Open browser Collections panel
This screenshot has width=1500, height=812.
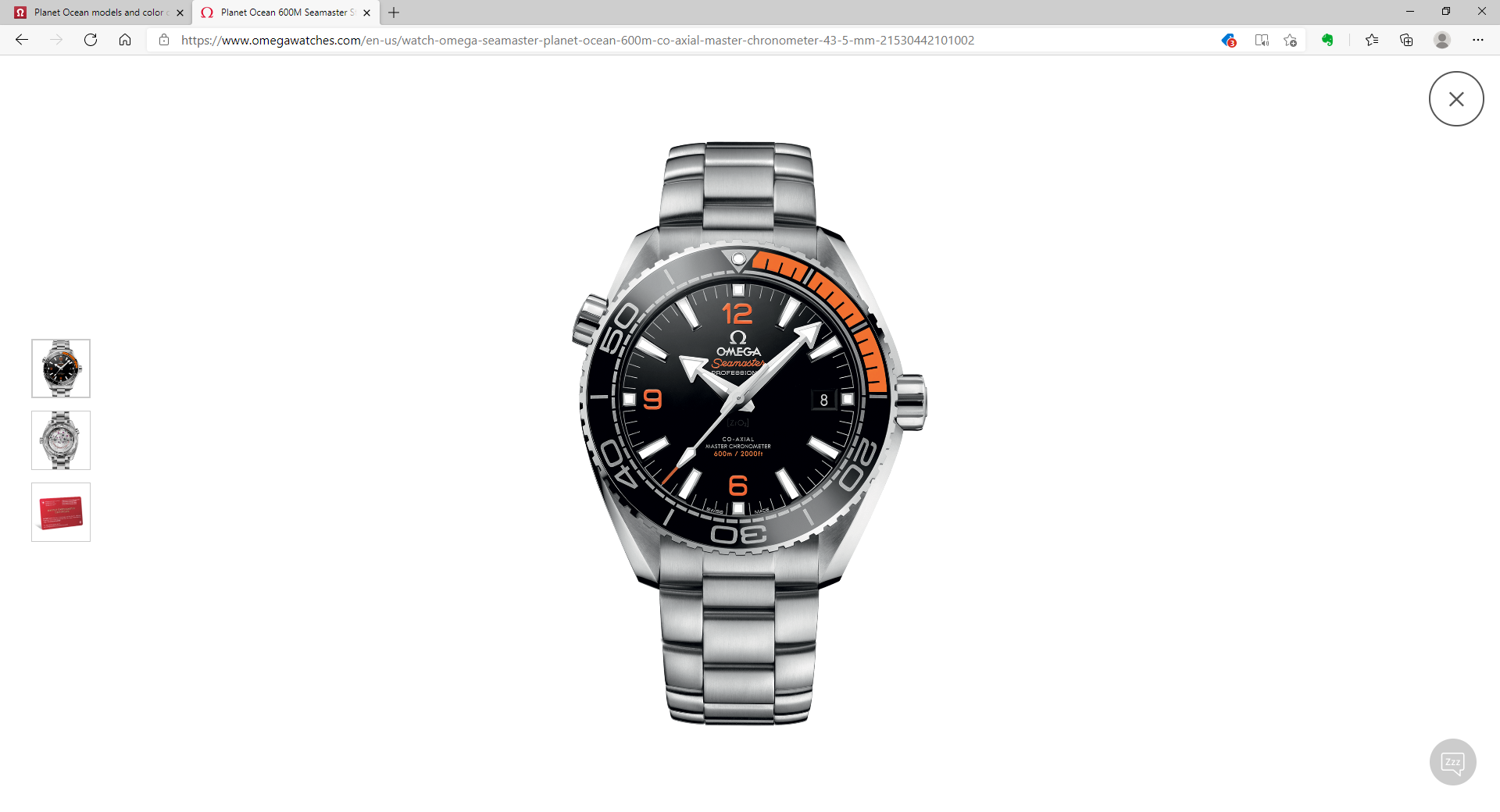pos(1406,40)
